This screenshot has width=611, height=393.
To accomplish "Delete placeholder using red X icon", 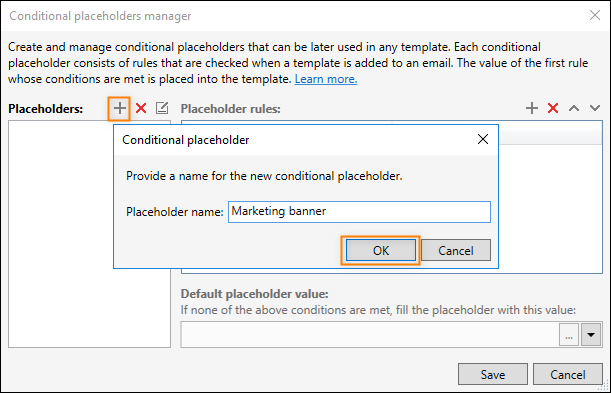I will pyautogui.click(x=141, y=108).
